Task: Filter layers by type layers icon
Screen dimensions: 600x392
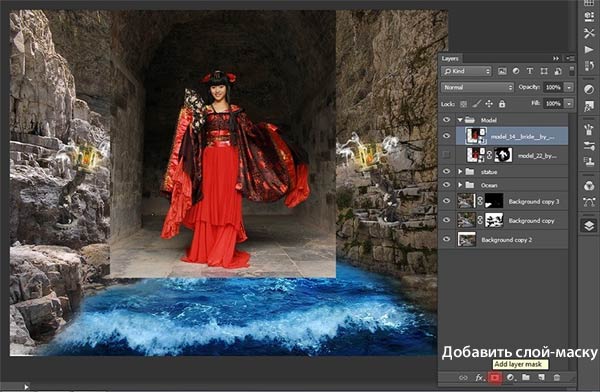Action: click(x=530, y=71)
